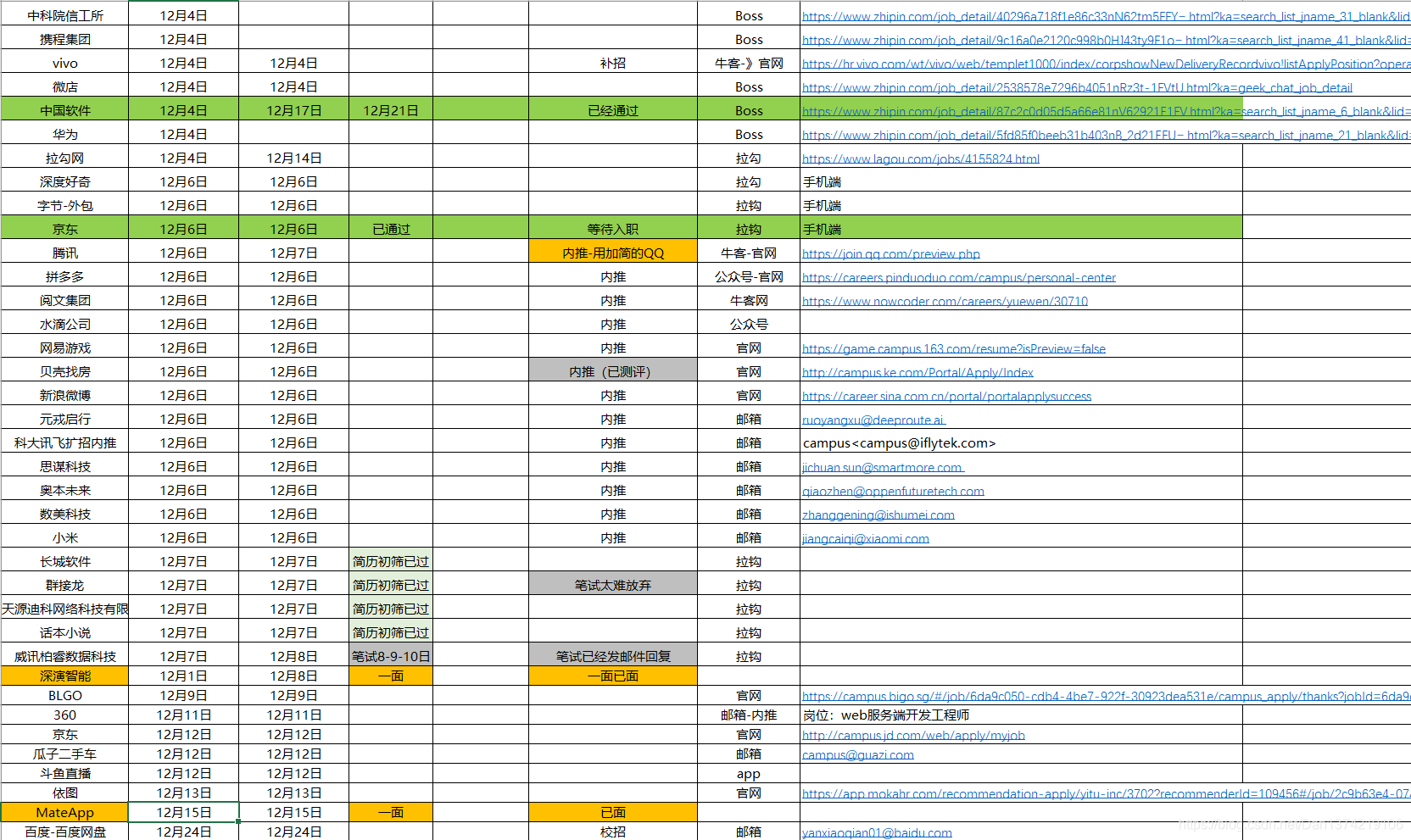
Task: Open the join.qq.com preview link
Action: [890, 253]
